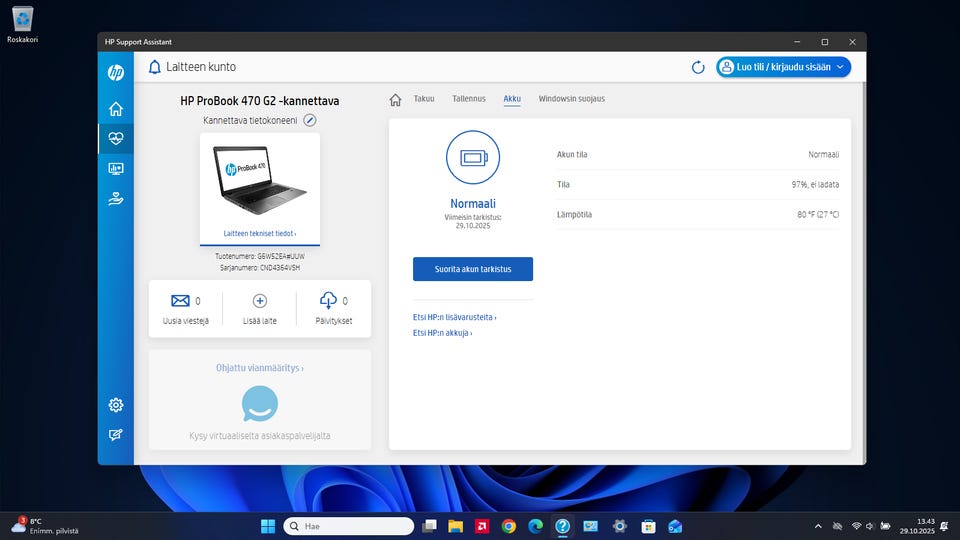Screen dimensions: 960x540
Task: Show hidden system tray icons chevron
Action: pos(818,526)
